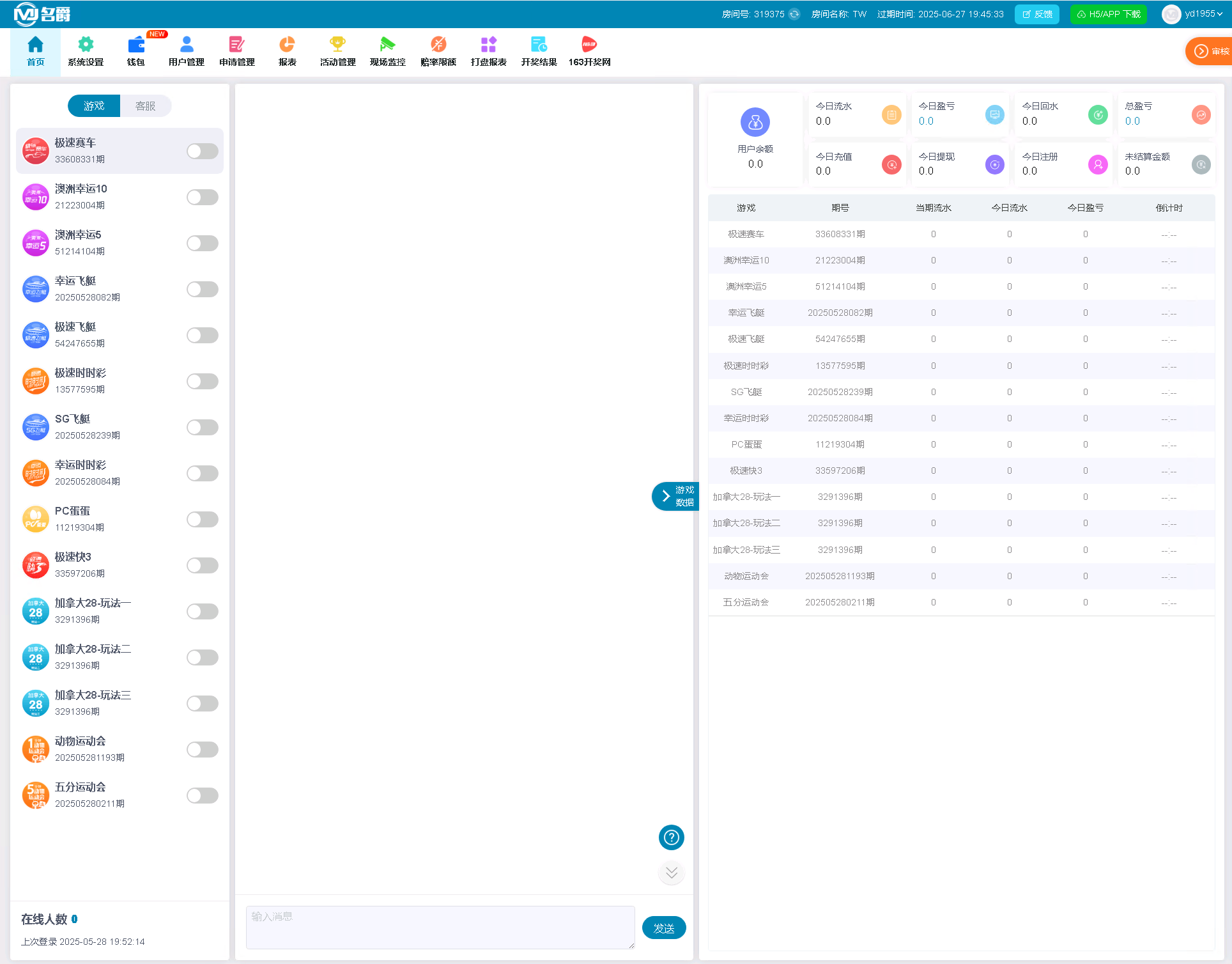This screenshot has height=964, width=1232.
Task: Click the 输入消息 message input box
Action: coord(440,927)
